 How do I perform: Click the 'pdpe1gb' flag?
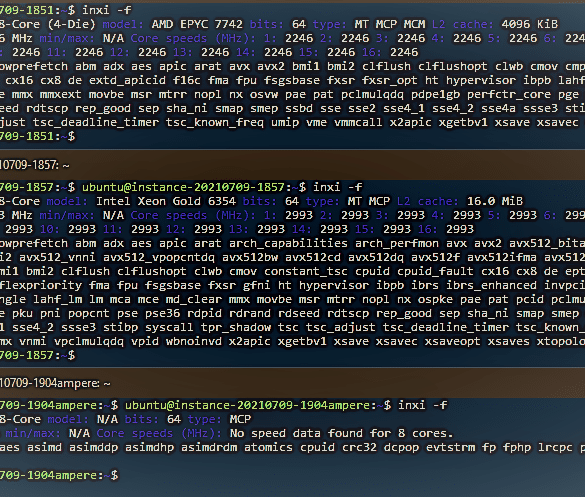(435, 94)
